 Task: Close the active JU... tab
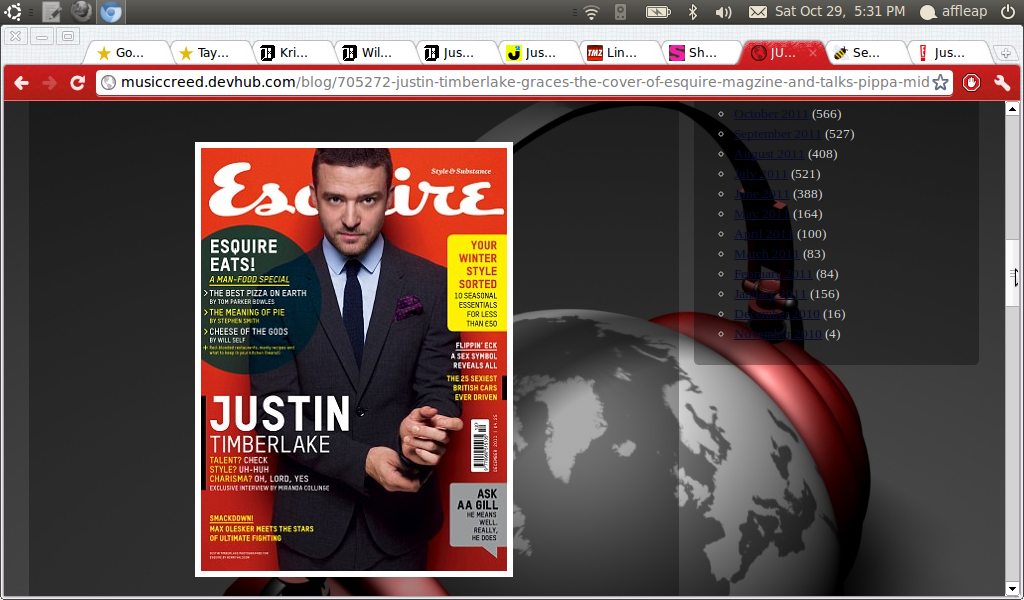pos(812,53)
